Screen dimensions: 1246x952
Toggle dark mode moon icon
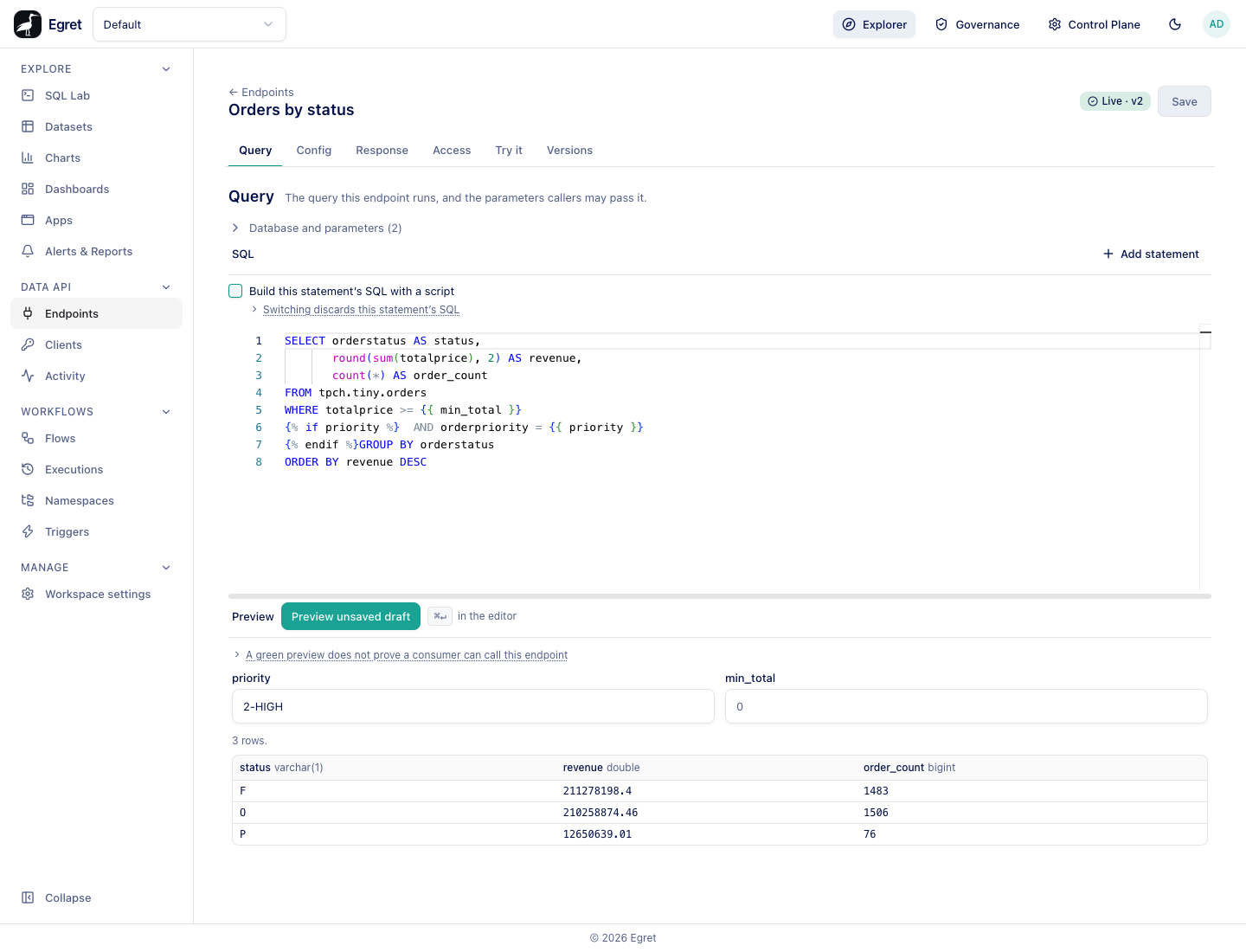click(1175, 24)
